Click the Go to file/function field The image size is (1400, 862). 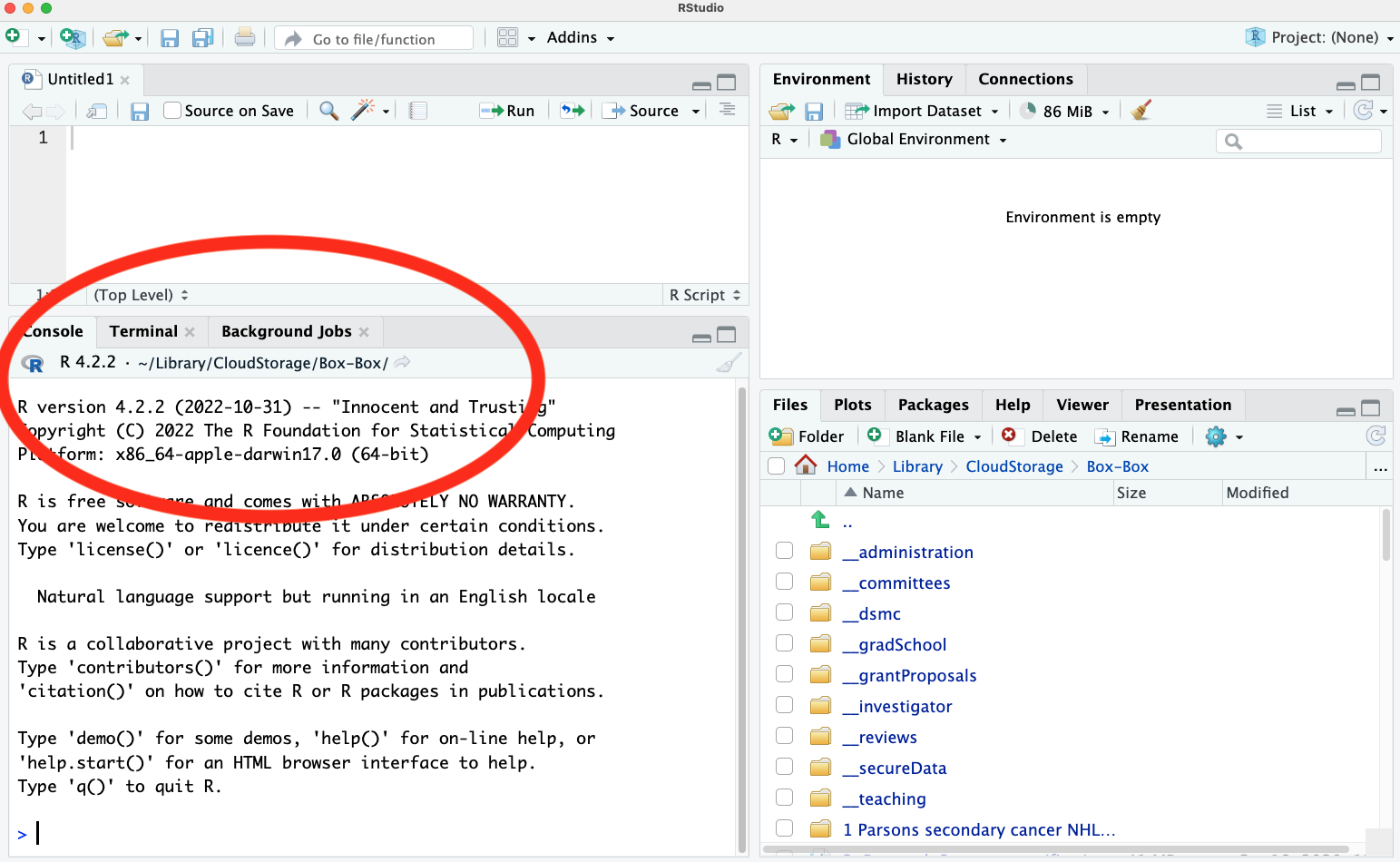tap(374, 38)
